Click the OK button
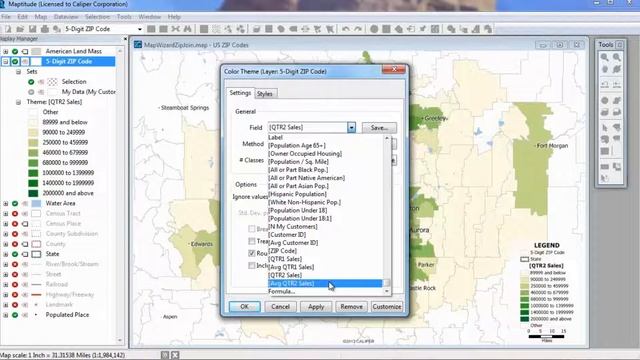The width and height of the screenshot is (640, 360). tap(244, 307)
